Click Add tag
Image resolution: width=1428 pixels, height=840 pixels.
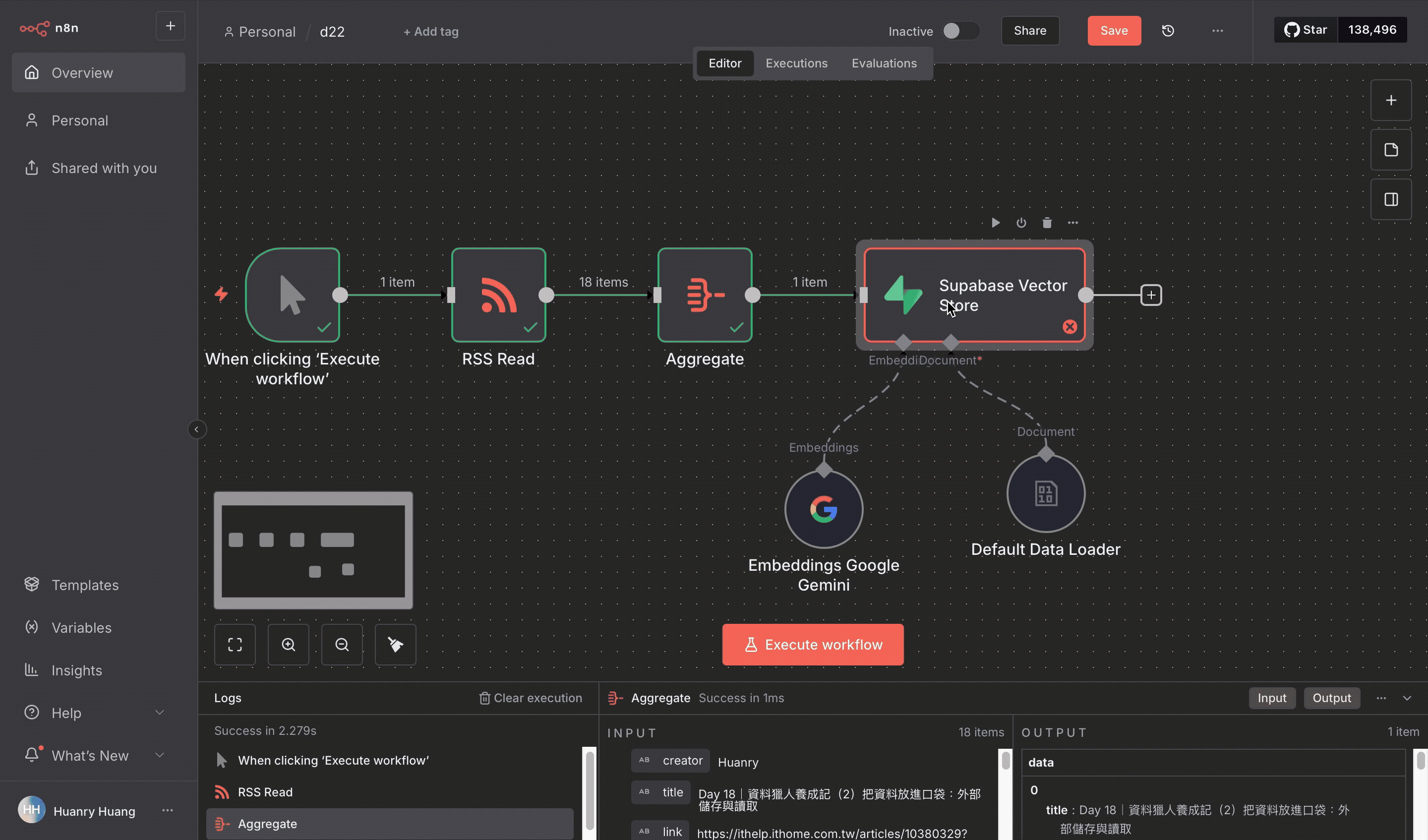click(x=431, y=32)
